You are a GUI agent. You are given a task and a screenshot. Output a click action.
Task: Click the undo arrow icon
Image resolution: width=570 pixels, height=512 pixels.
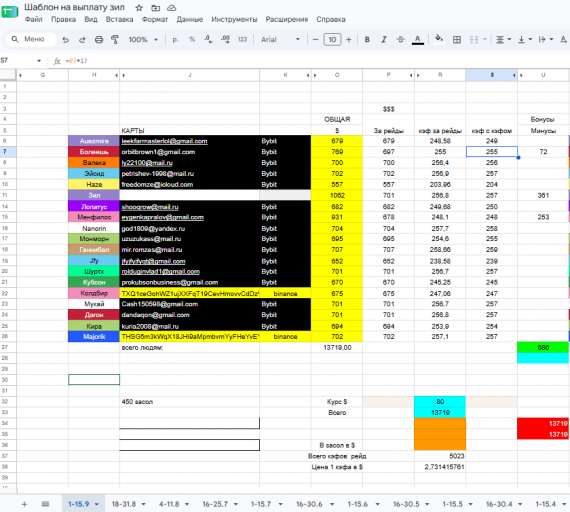(65, 40)
